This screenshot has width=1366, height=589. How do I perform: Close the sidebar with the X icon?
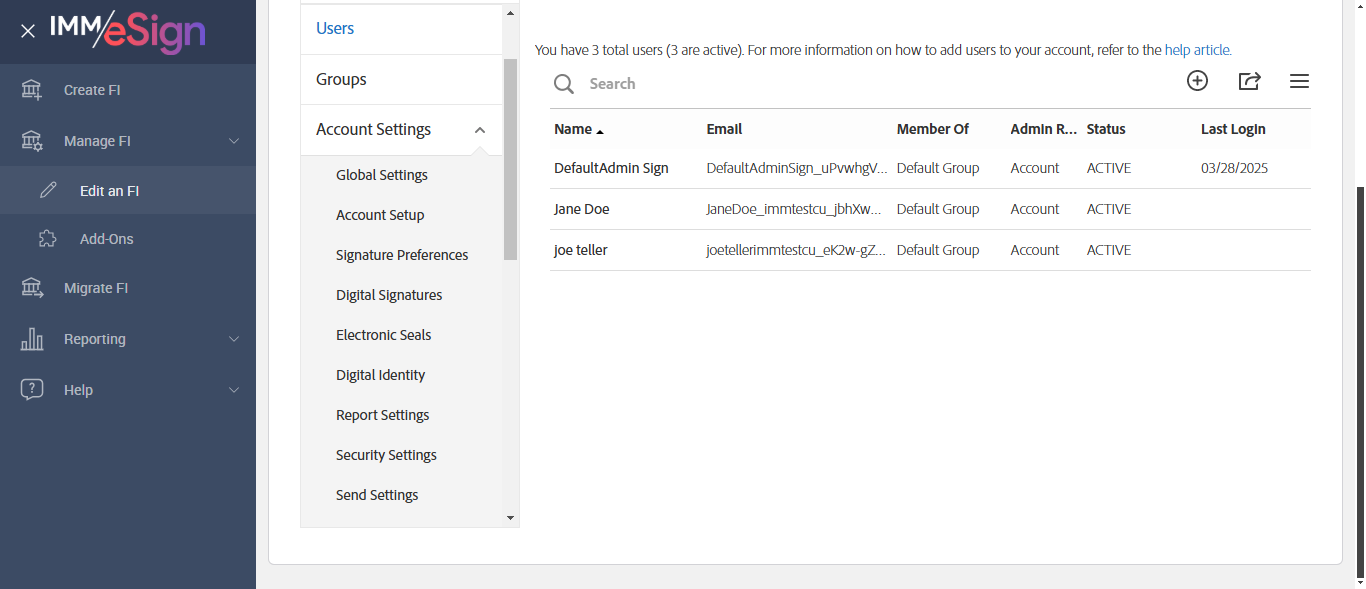(28, 31)
